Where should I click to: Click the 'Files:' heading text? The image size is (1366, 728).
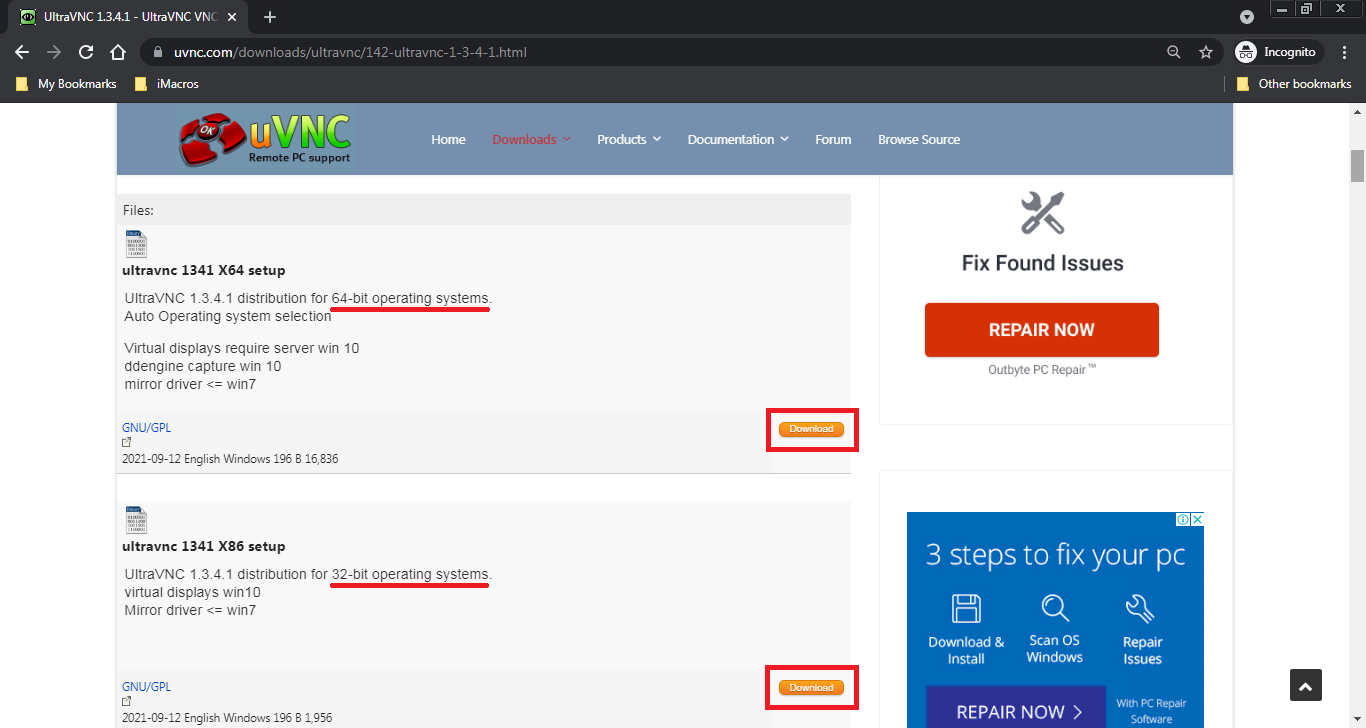click(138, 210)
